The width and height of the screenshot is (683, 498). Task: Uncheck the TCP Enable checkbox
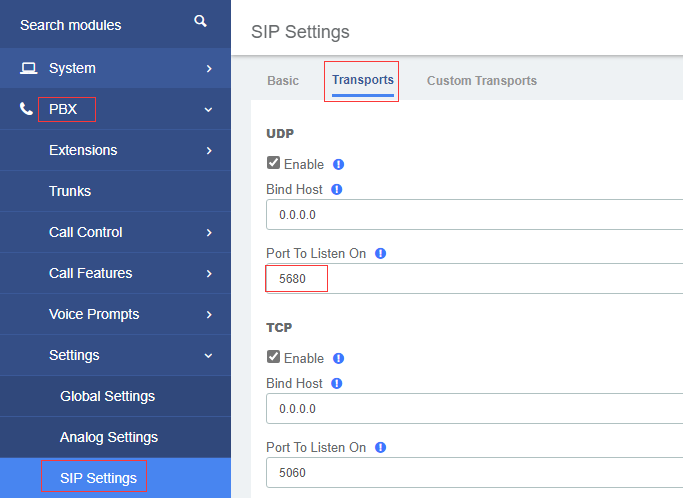pyautogui.click(x=273, y=357)
